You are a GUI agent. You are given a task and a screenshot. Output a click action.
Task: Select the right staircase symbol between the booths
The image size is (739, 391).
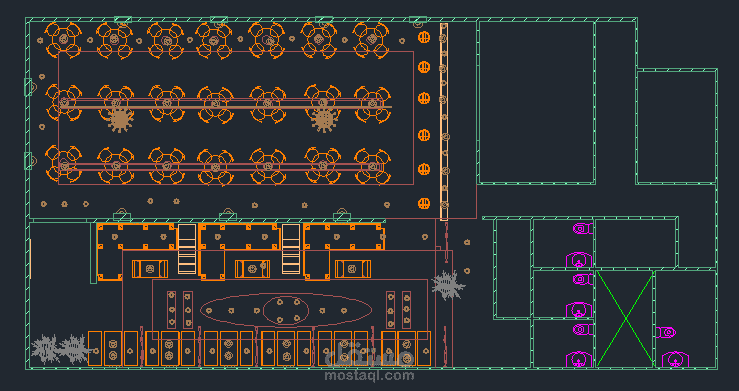coord(291,249)
